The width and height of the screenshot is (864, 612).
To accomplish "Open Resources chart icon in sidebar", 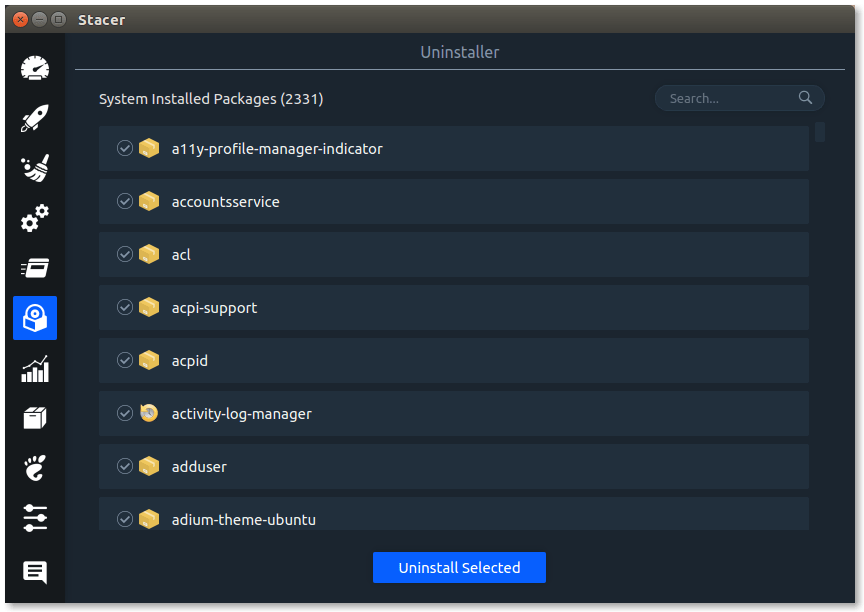I will (x=35, y=369).
